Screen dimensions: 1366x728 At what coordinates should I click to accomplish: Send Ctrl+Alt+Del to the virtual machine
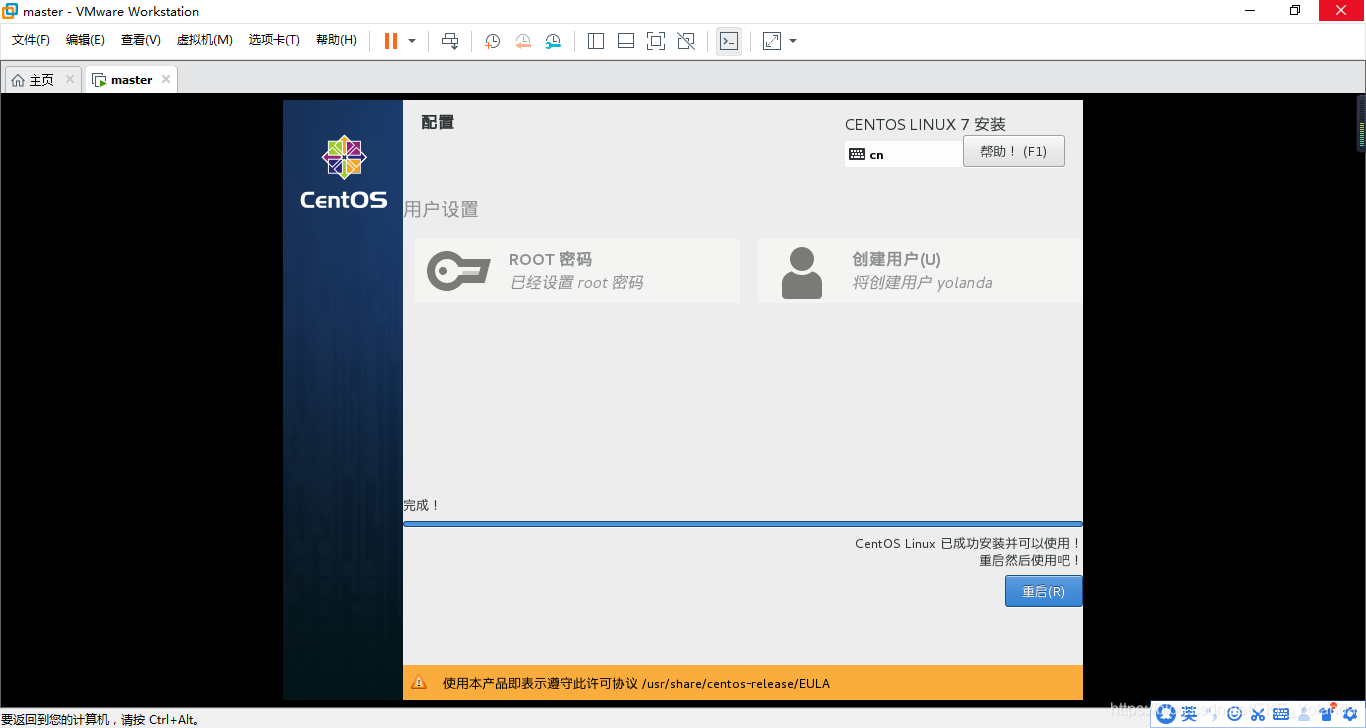click(x=450, y=41)
